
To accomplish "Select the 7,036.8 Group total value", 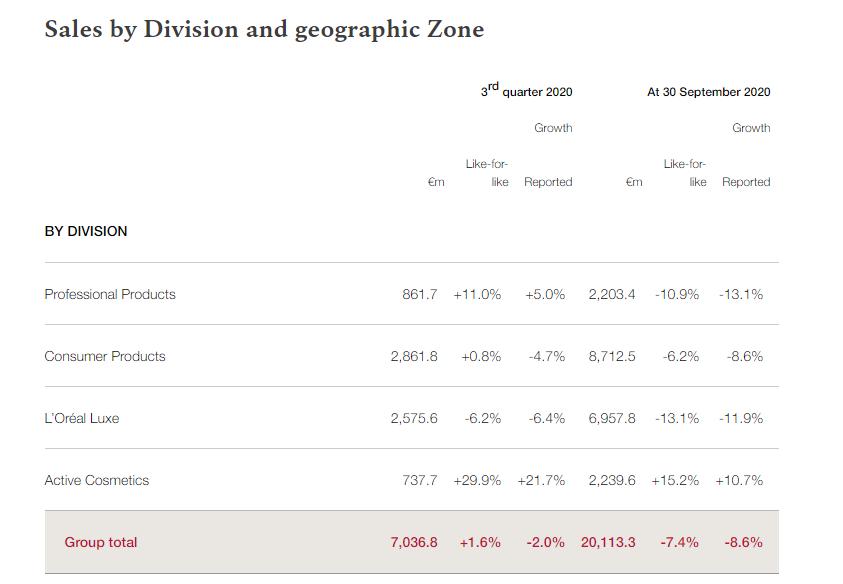I will point(414,542).
